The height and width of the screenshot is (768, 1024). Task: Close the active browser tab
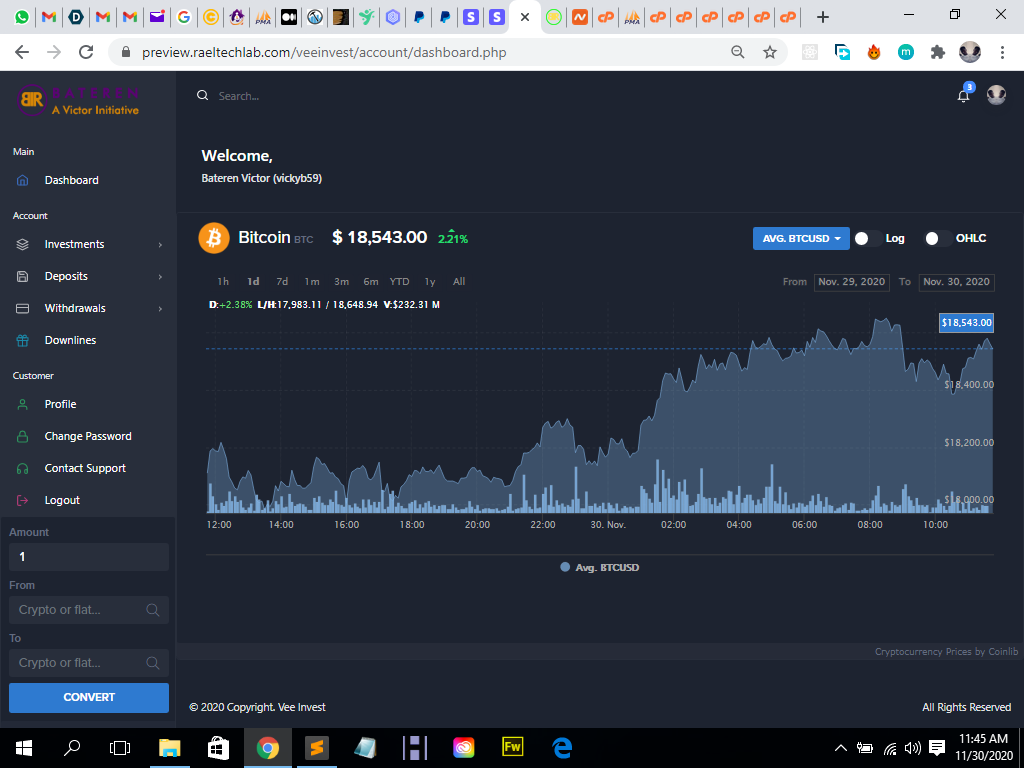(x=524, y=17)
